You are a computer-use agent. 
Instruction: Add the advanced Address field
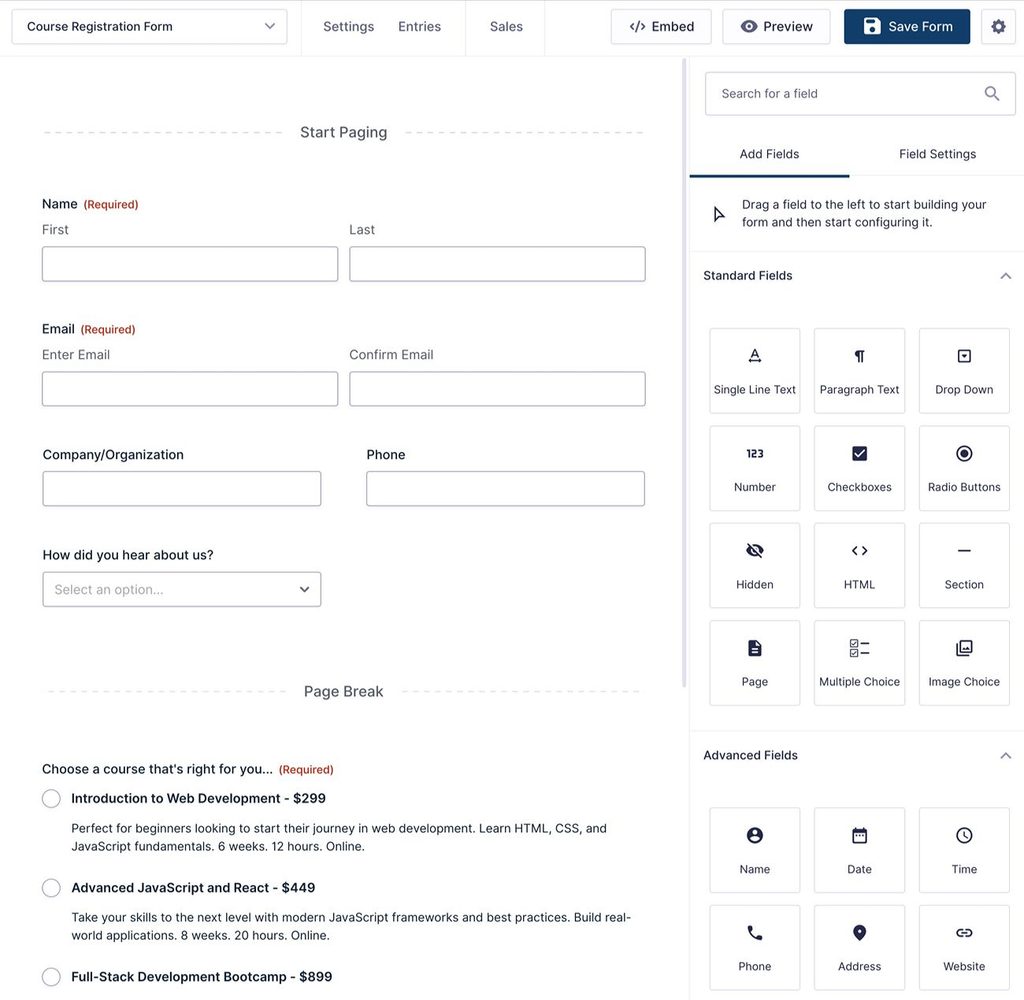point(859,948)
